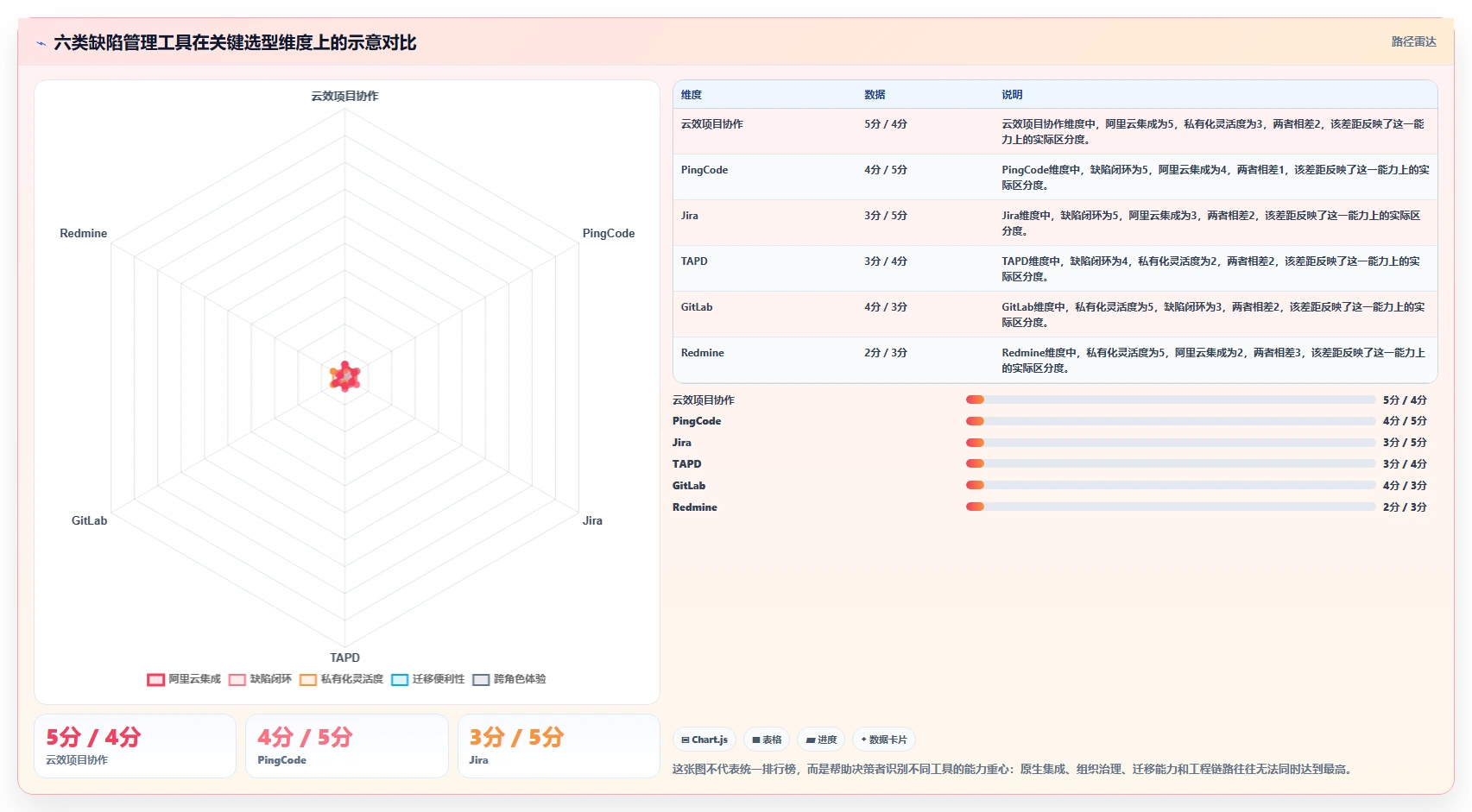Click the GitLab axis label on the radar chart

click(x=90, y=520)
